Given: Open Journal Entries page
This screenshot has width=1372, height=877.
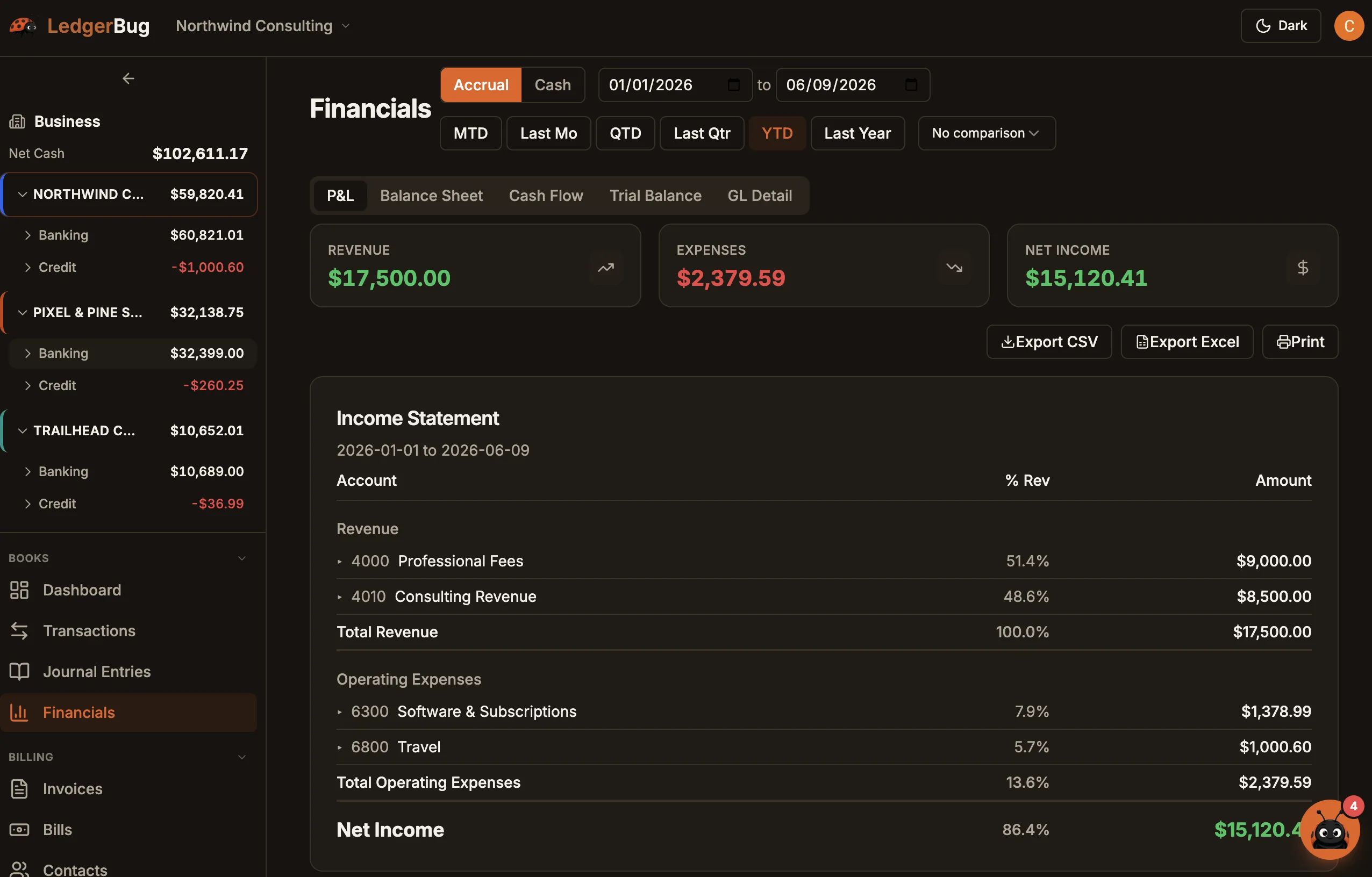Looking at the screenshot, I should coord(129,672).
